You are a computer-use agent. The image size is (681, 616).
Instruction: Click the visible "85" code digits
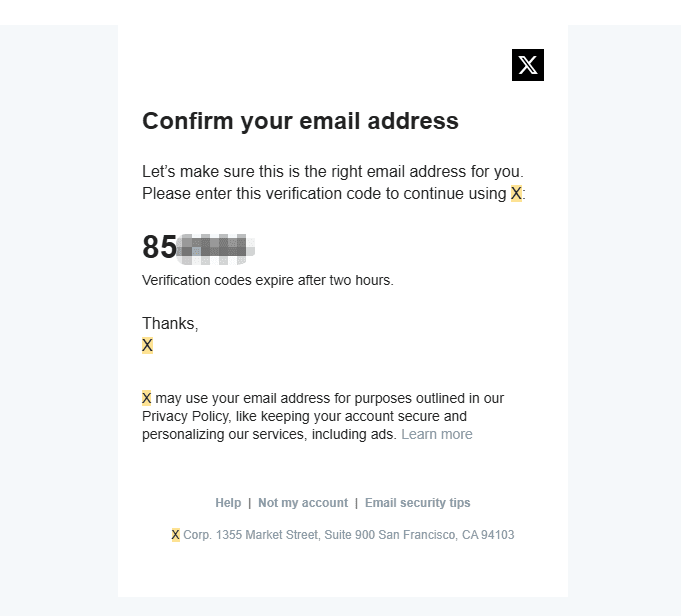point(160,246)
